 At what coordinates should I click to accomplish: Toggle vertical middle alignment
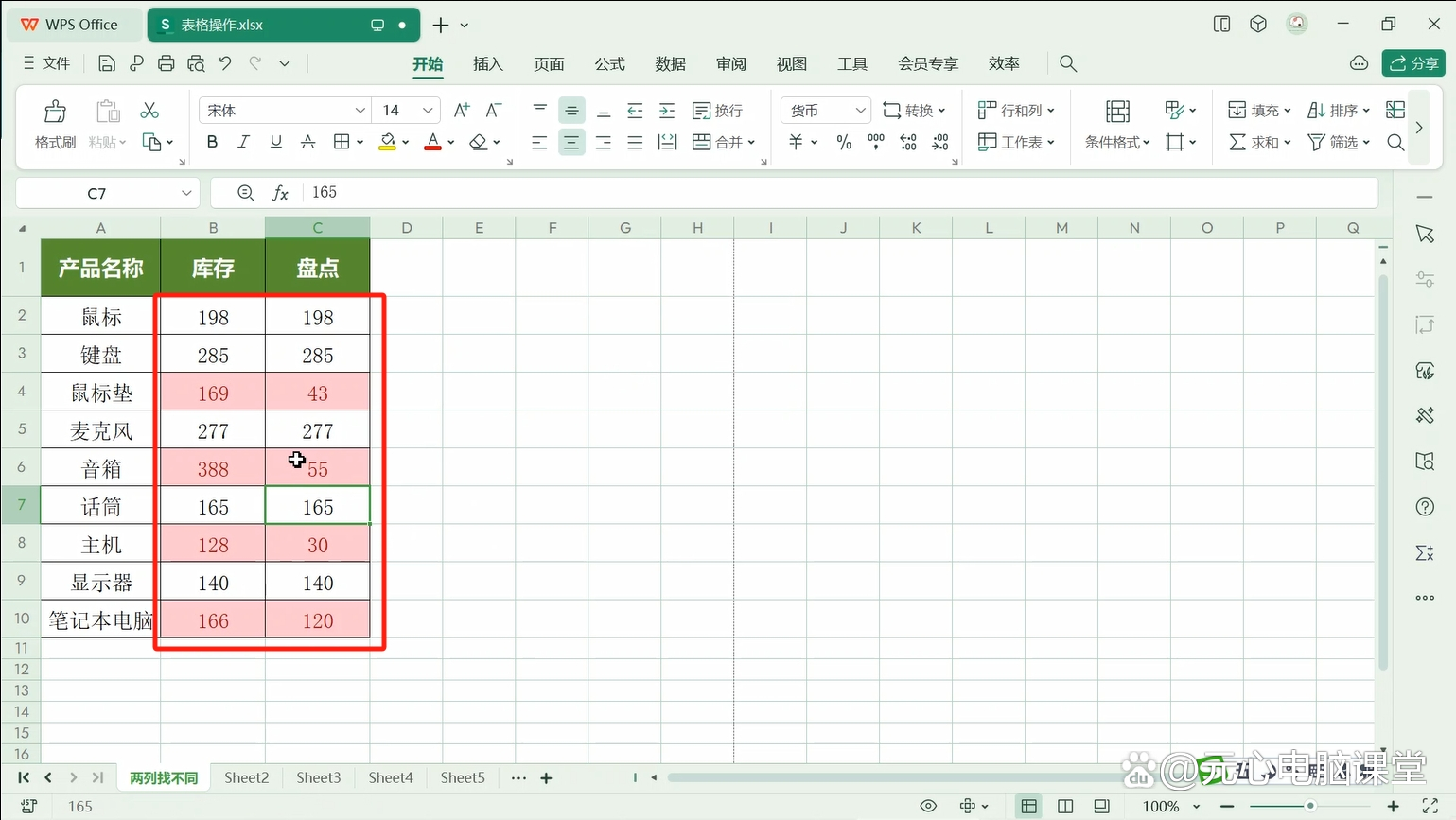click(x=571, y=111)
